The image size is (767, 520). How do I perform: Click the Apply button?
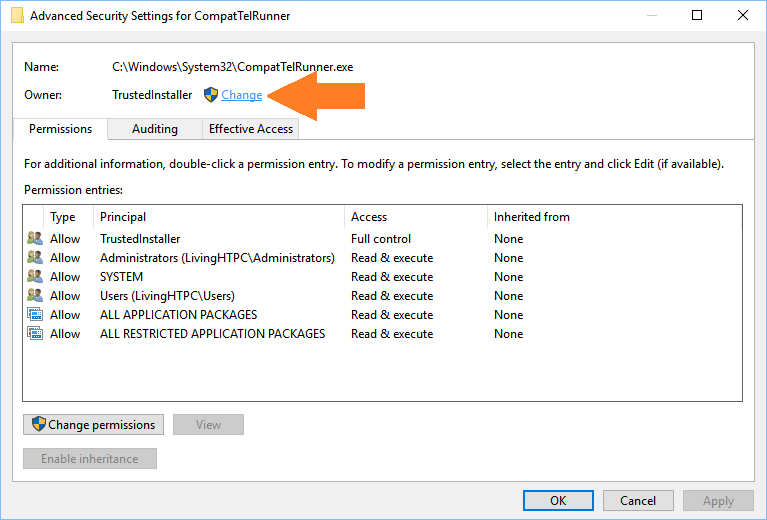718,500
